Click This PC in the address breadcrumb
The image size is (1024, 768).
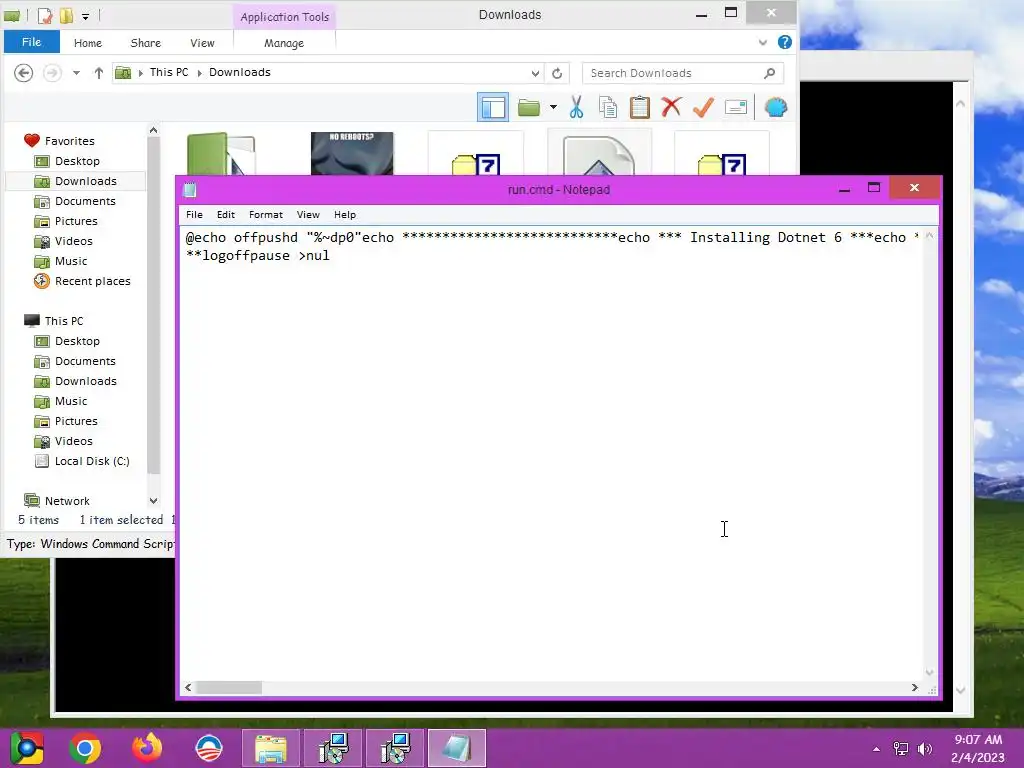point(168,72)
